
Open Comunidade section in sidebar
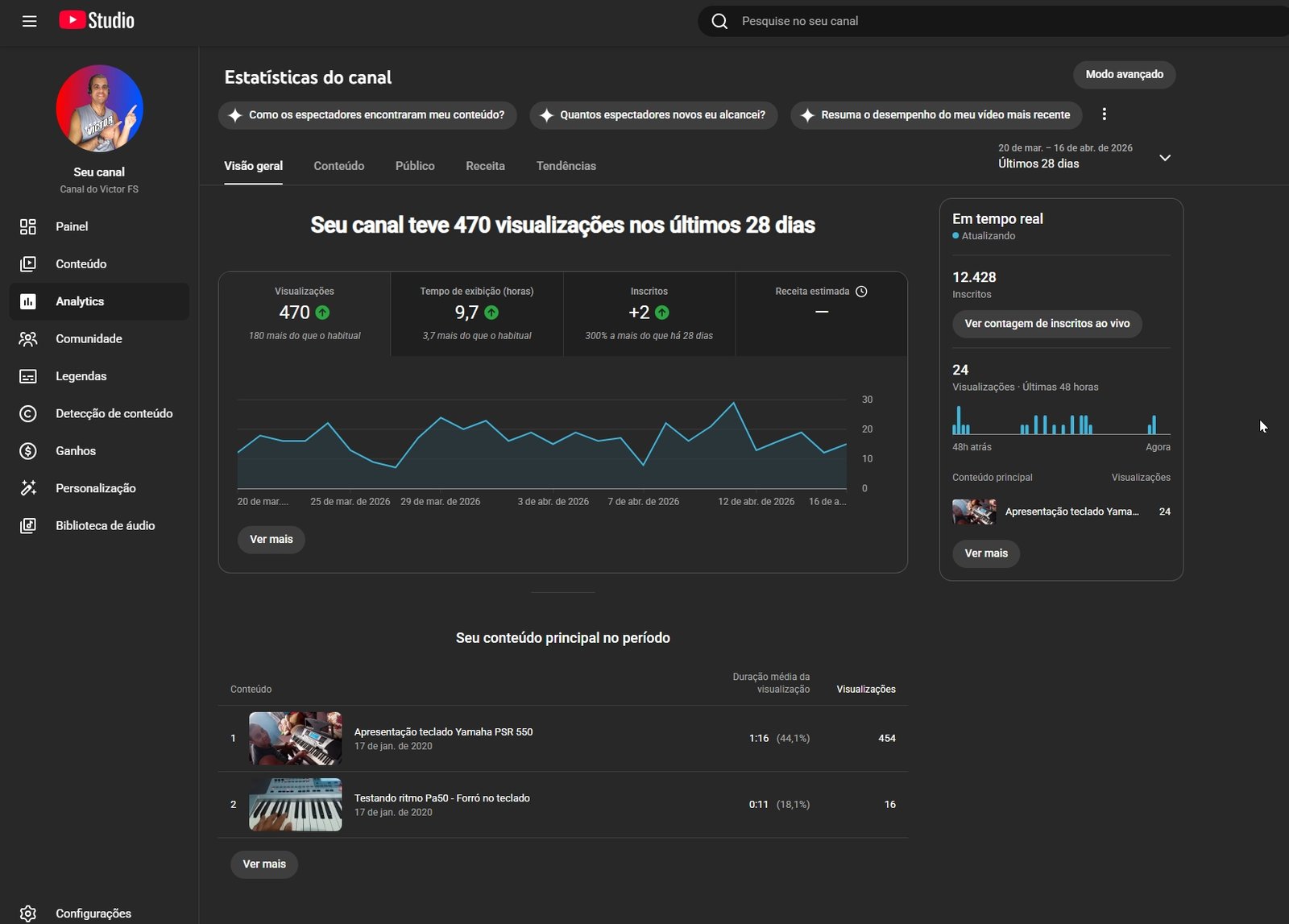tap(89, 338)
